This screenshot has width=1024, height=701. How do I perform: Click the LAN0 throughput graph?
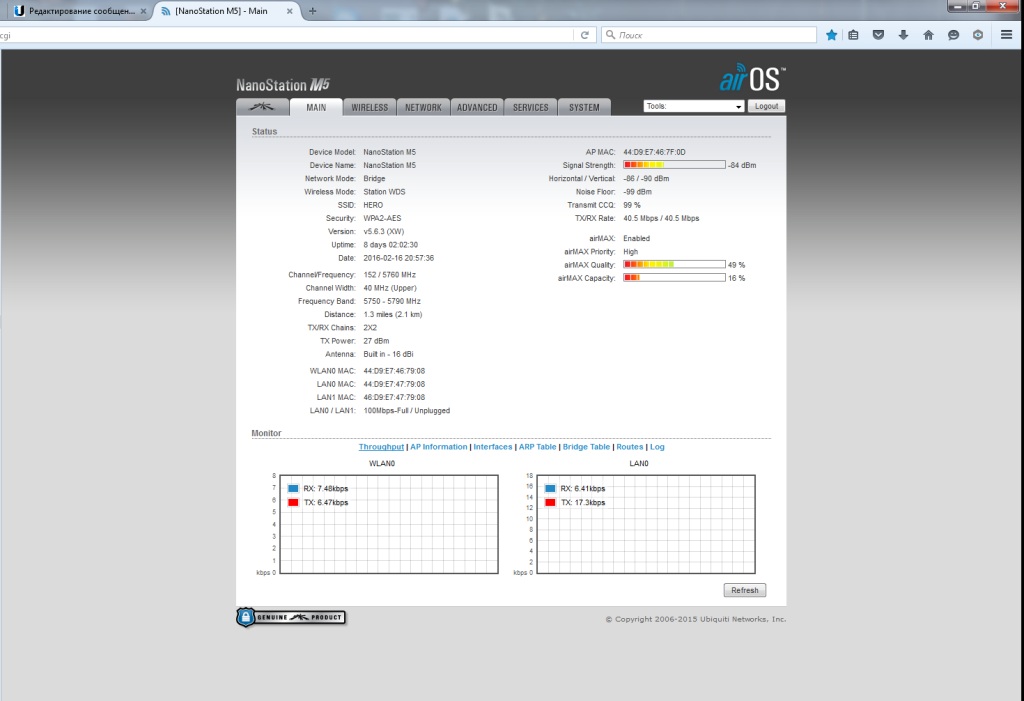click(646, 524)
